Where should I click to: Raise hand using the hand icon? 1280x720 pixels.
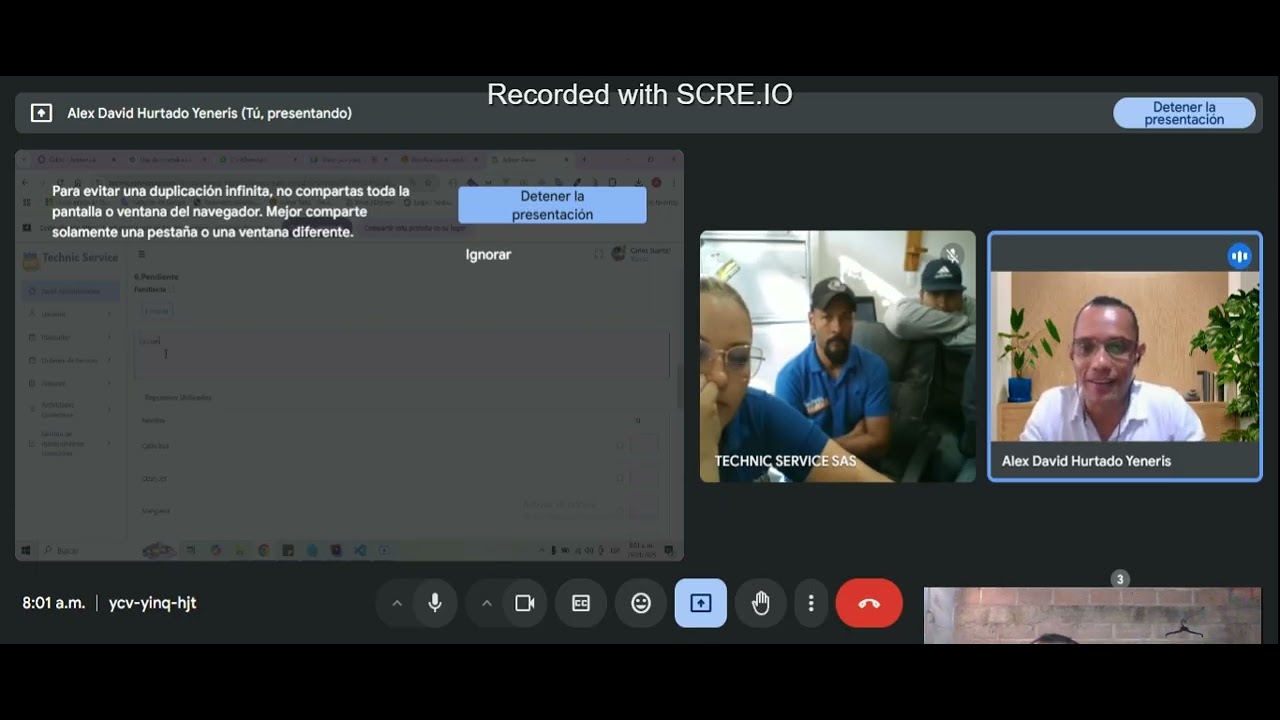click(761, 603)
